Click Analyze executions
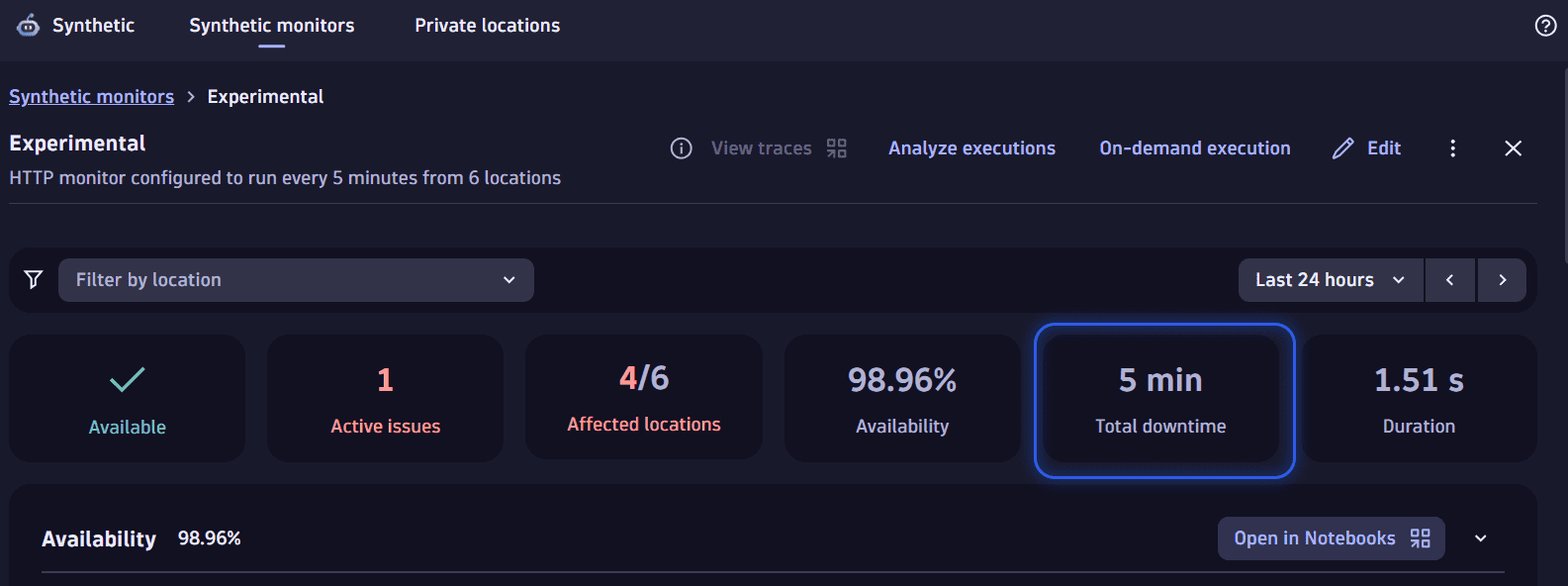1568x586 pixels. pyautogui.click(x=971, y=148)
